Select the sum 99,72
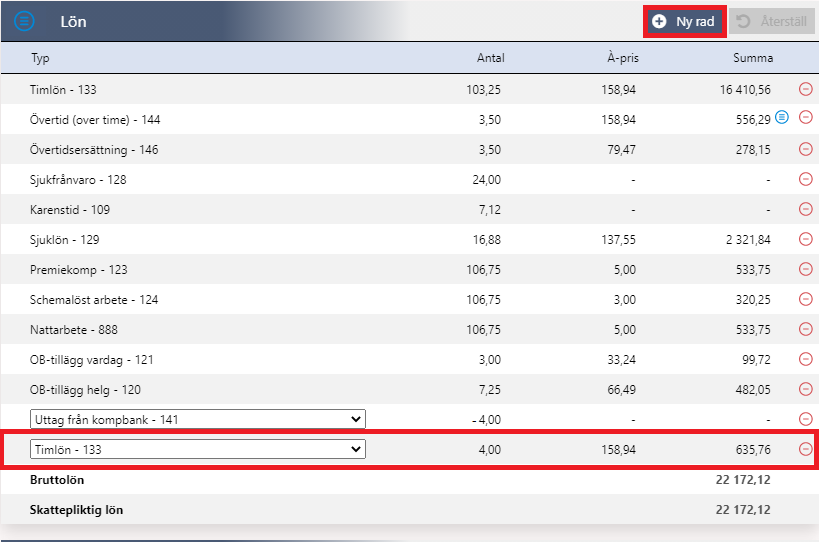 coord(757,360)
